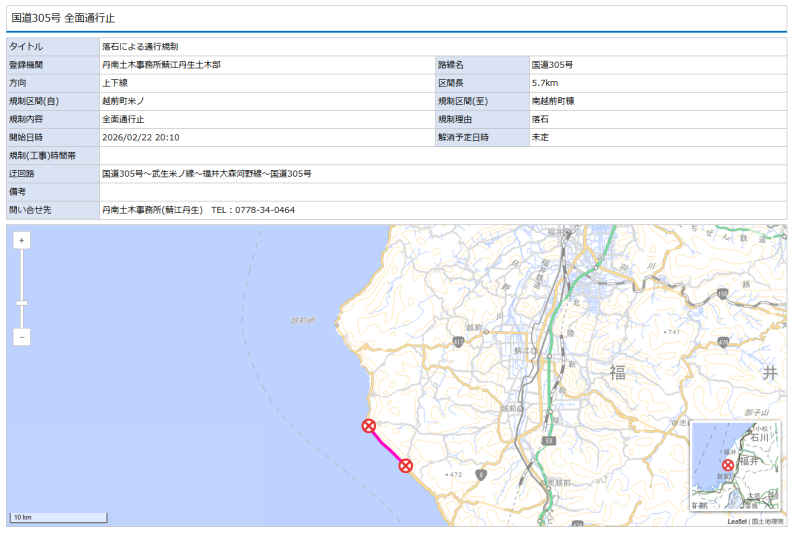Image resolution: width=800 pixels, height=542 pixels.
Task: Open the 国土地理院 attribution link
Action: [768, 521]
